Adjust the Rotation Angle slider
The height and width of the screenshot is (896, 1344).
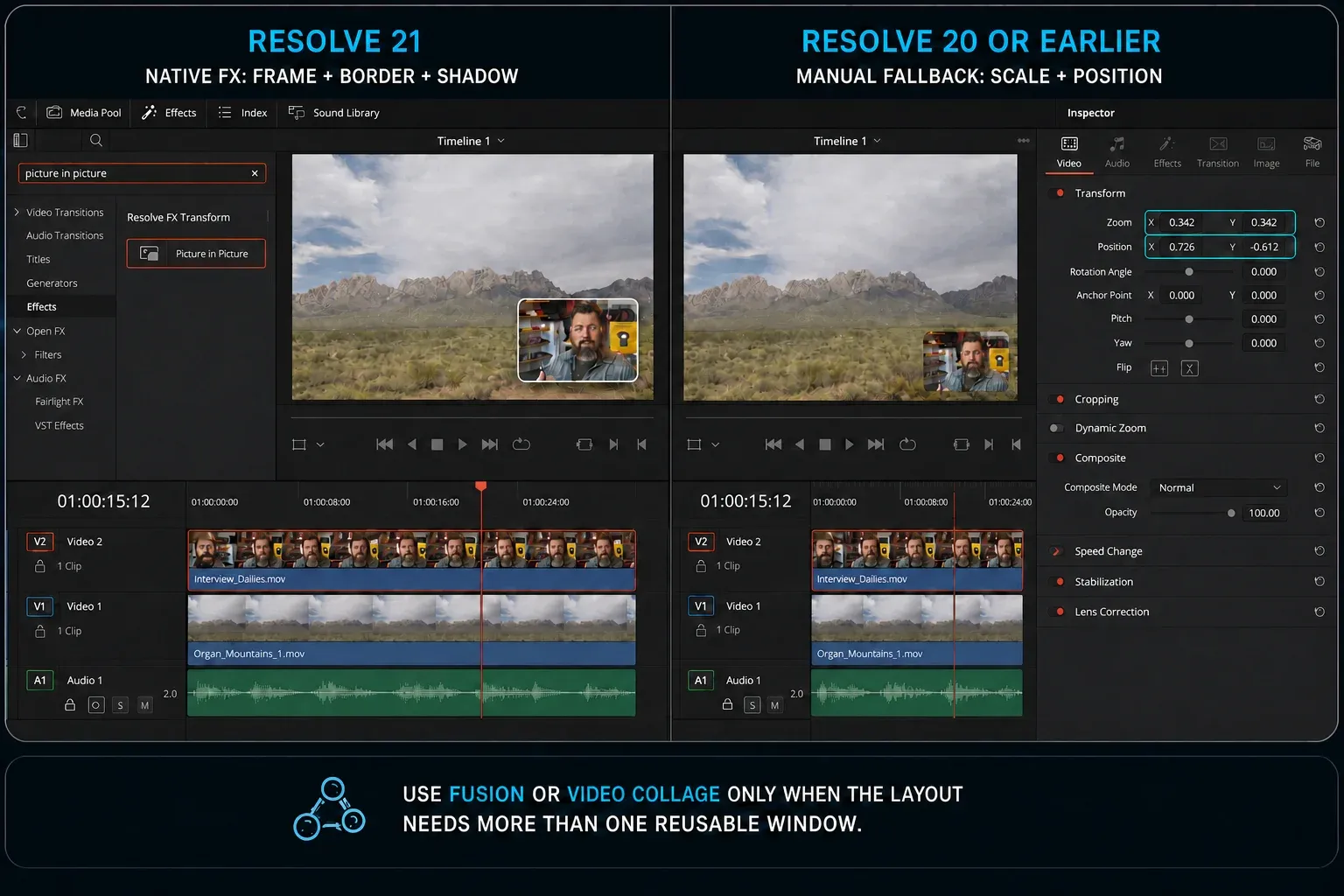[1188, 271]
